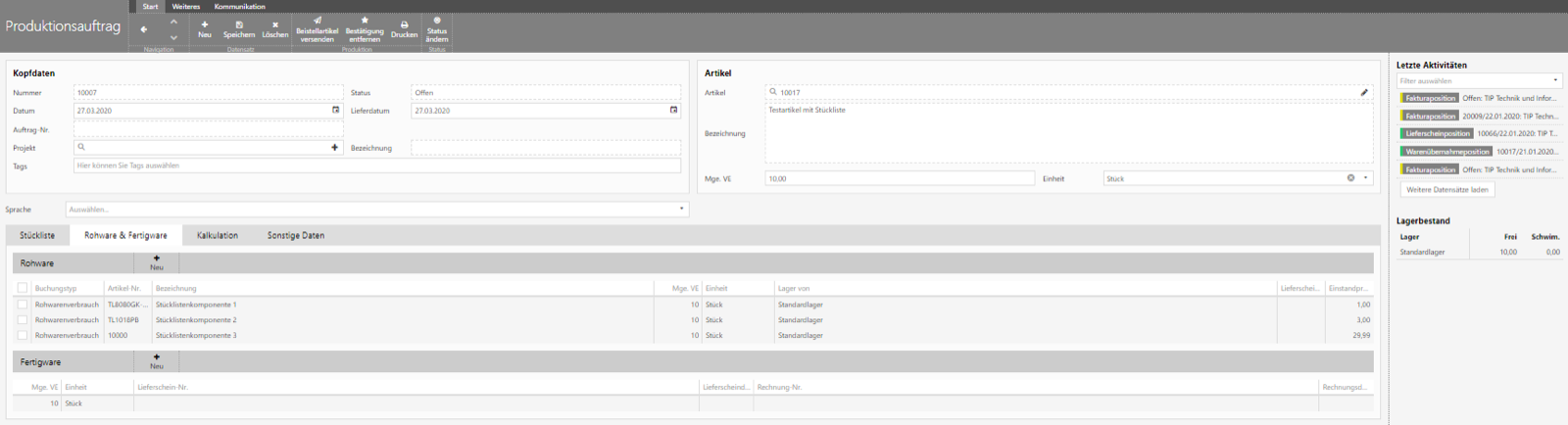Screen dimensions: 1568x425
Task: Edit article with the pencil icon
Action: (x=1364, y=92)
